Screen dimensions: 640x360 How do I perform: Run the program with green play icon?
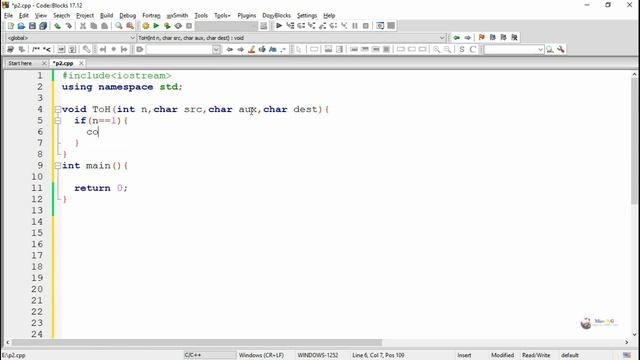click(x=156, y=26)
